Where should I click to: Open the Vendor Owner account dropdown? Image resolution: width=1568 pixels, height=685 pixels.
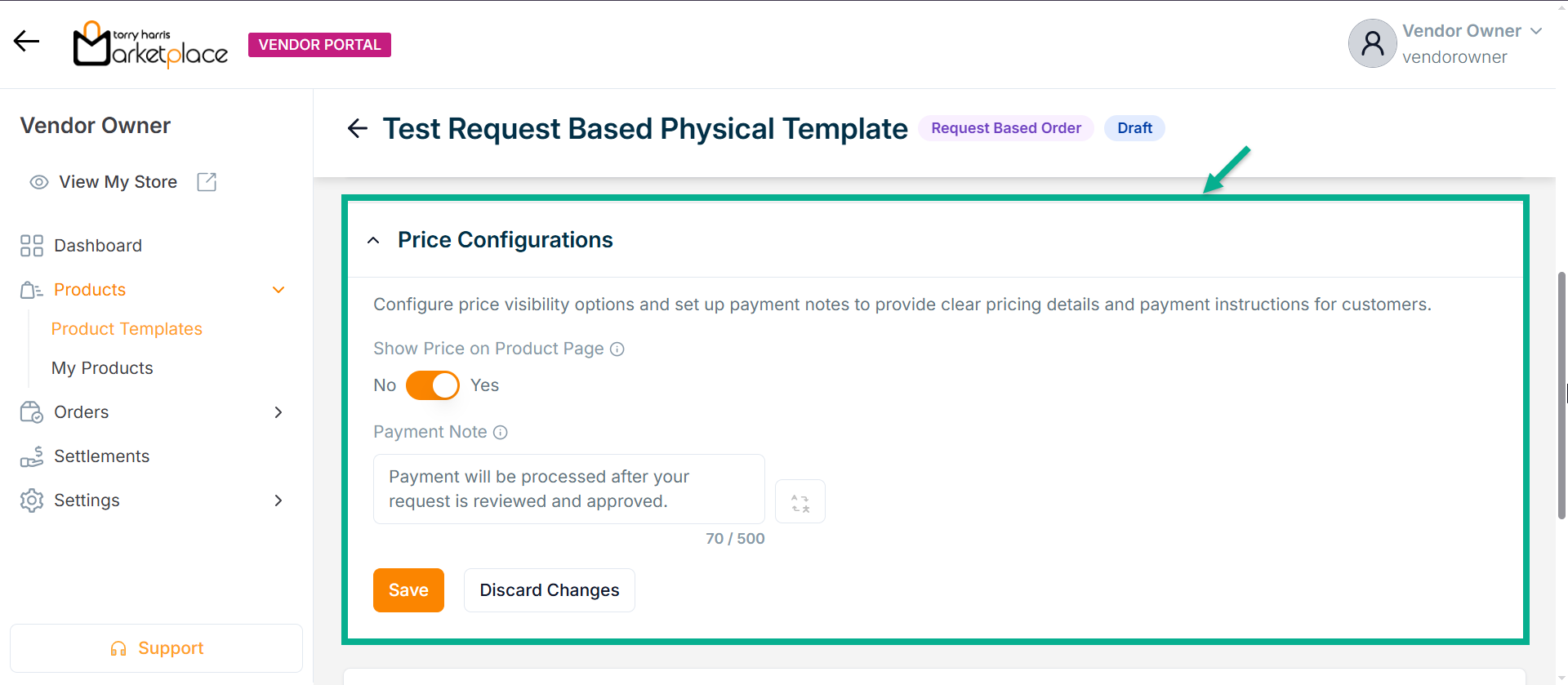1535,31
